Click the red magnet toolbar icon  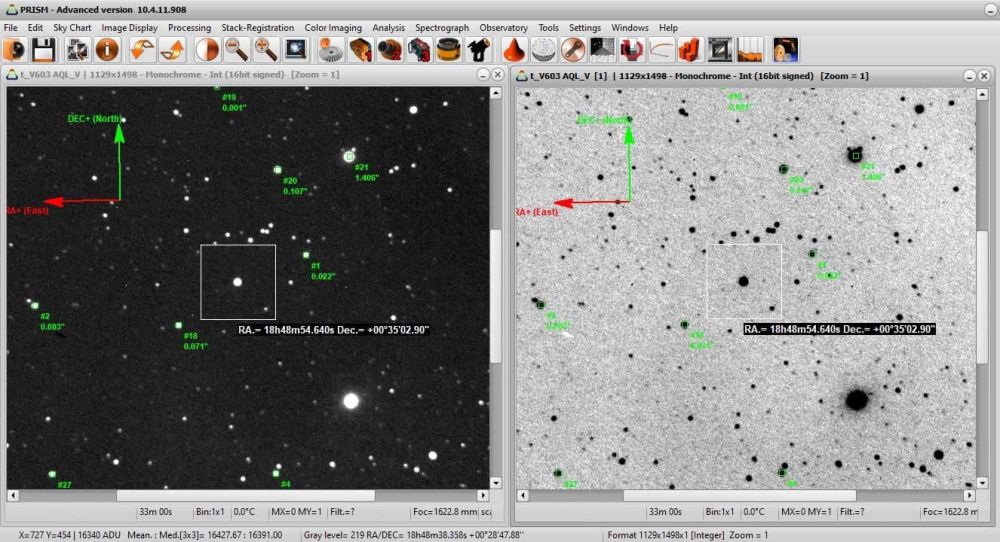click(631, 49)
